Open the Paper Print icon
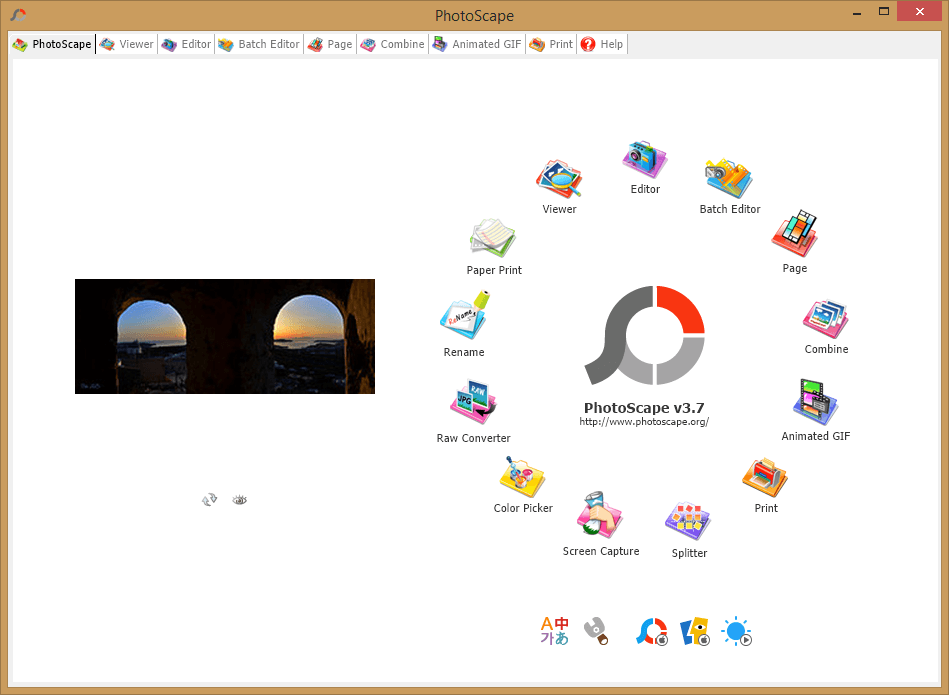This screenshot has width=949, height=695. click(493, 238)
